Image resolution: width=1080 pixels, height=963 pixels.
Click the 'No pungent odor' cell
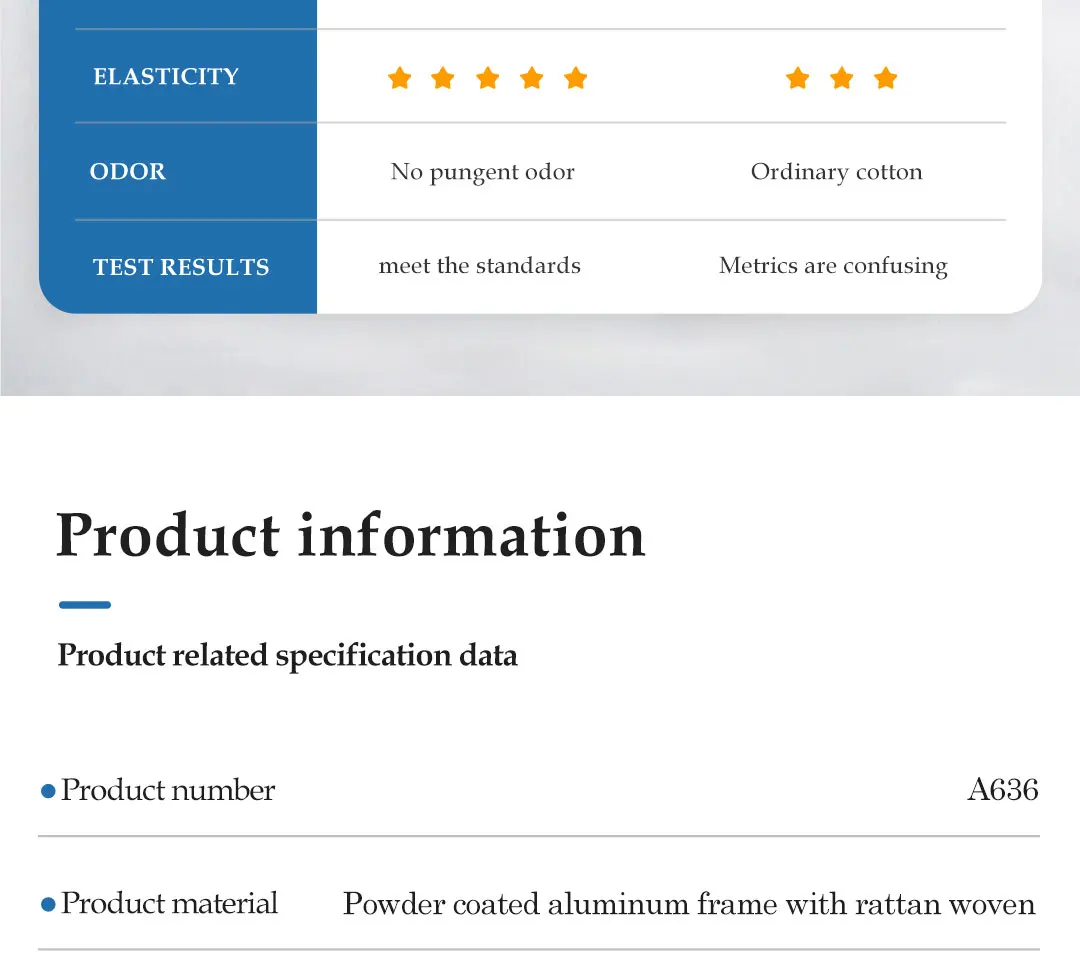click(482, 172)
